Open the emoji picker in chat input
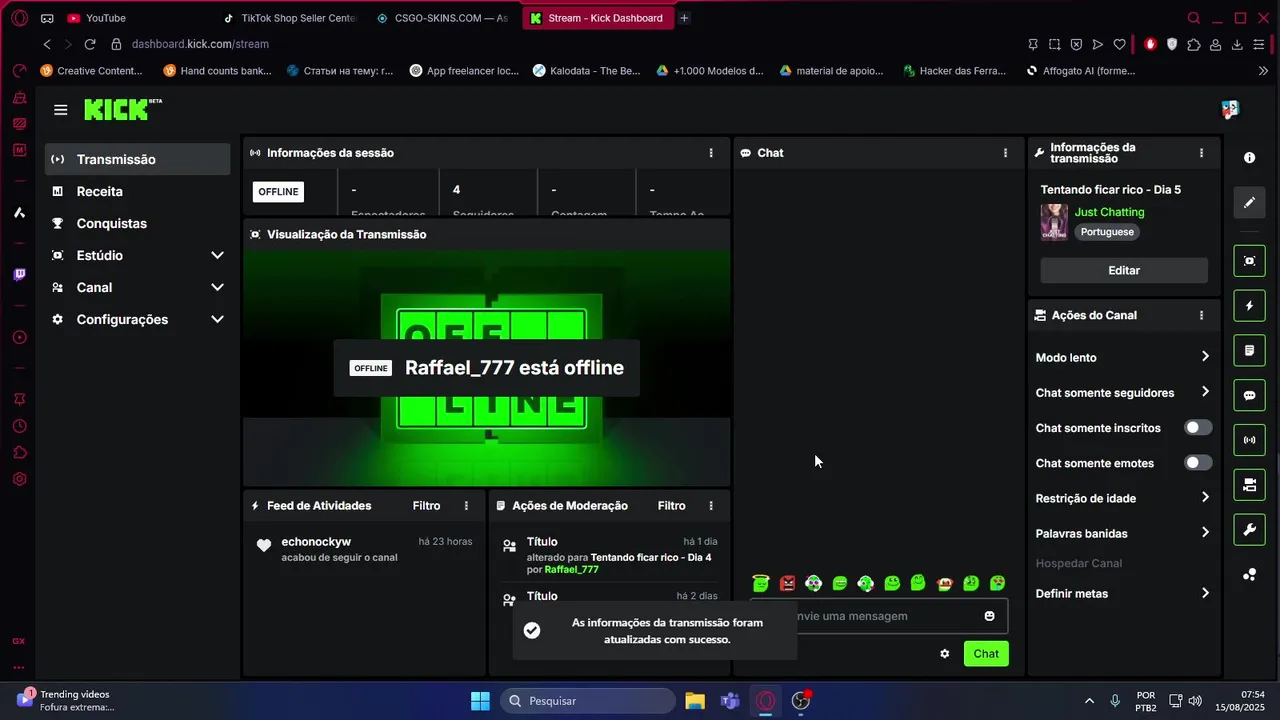Viewport: 1280px width, 720px height. tap(990, 616)
